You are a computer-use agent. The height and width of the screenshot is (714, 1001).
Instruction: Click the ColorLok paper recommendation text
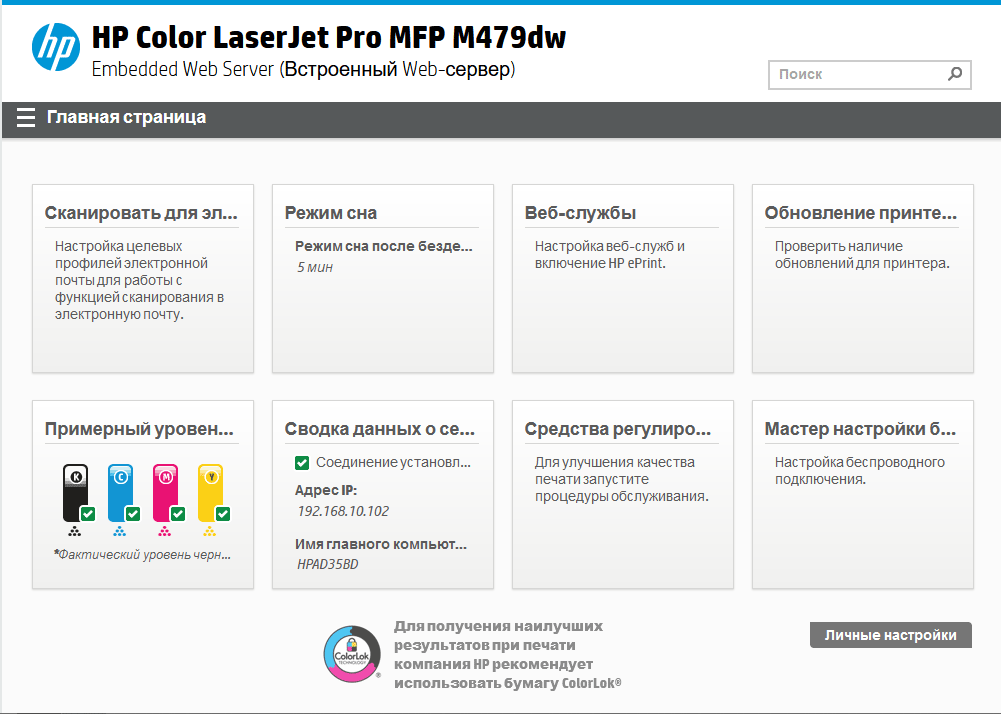[508, 655]
